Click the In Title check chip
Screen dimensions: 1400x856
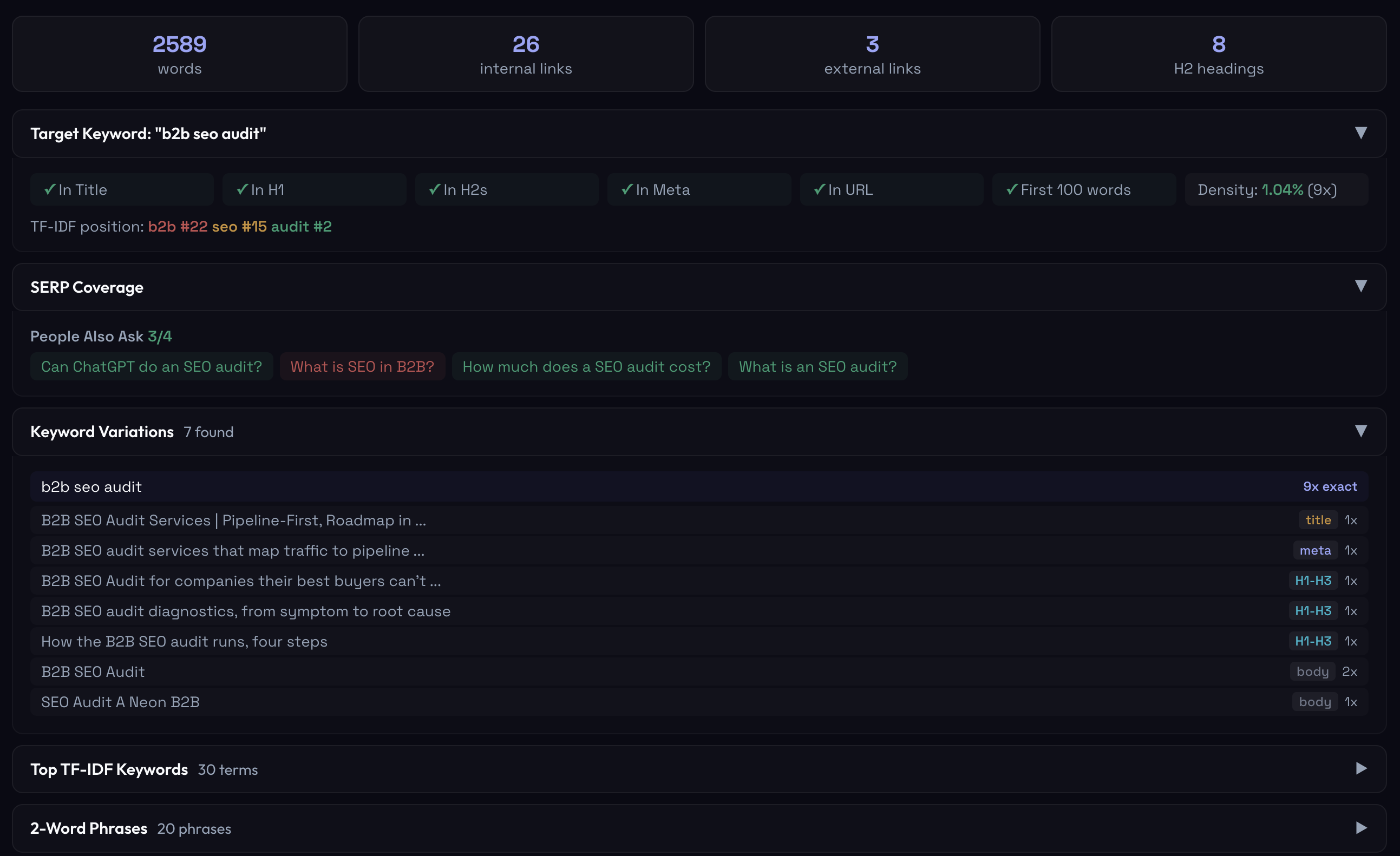click(122, 190)
